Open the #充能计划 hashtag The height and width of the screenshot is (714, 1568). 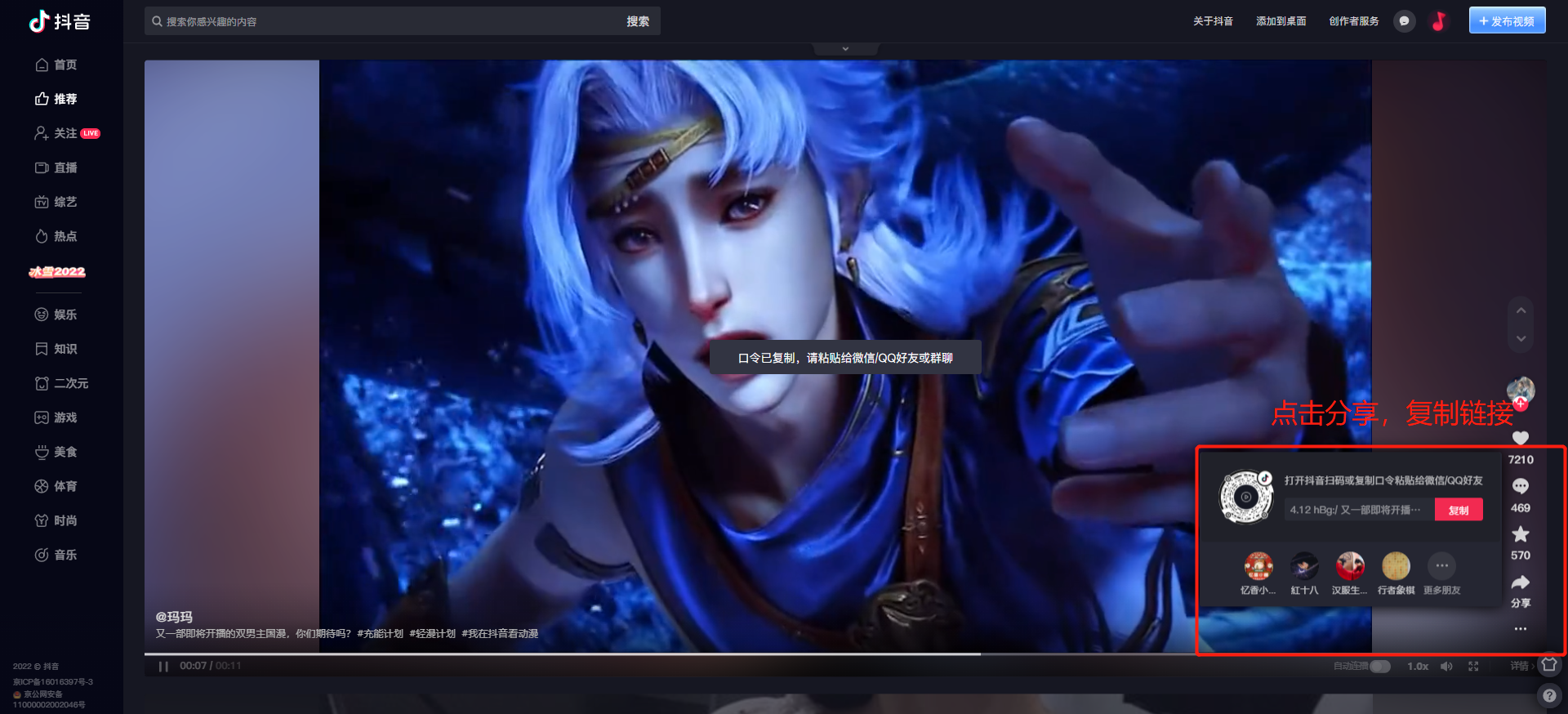380,634
